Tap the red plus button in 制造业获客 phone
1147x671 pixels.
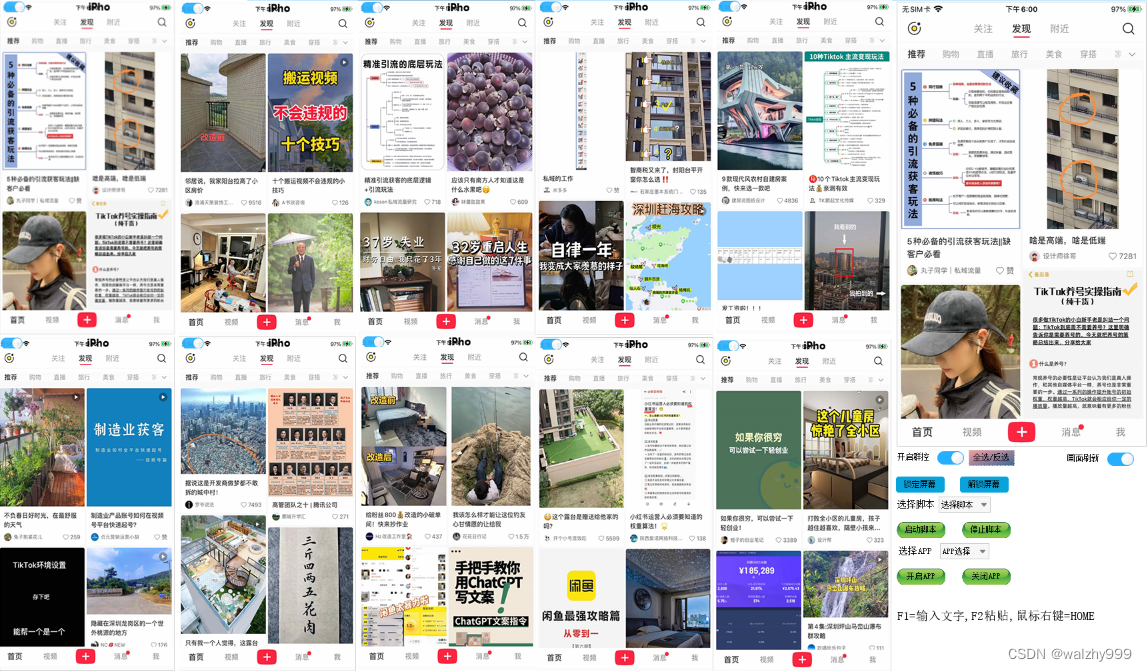click(86, 656)
